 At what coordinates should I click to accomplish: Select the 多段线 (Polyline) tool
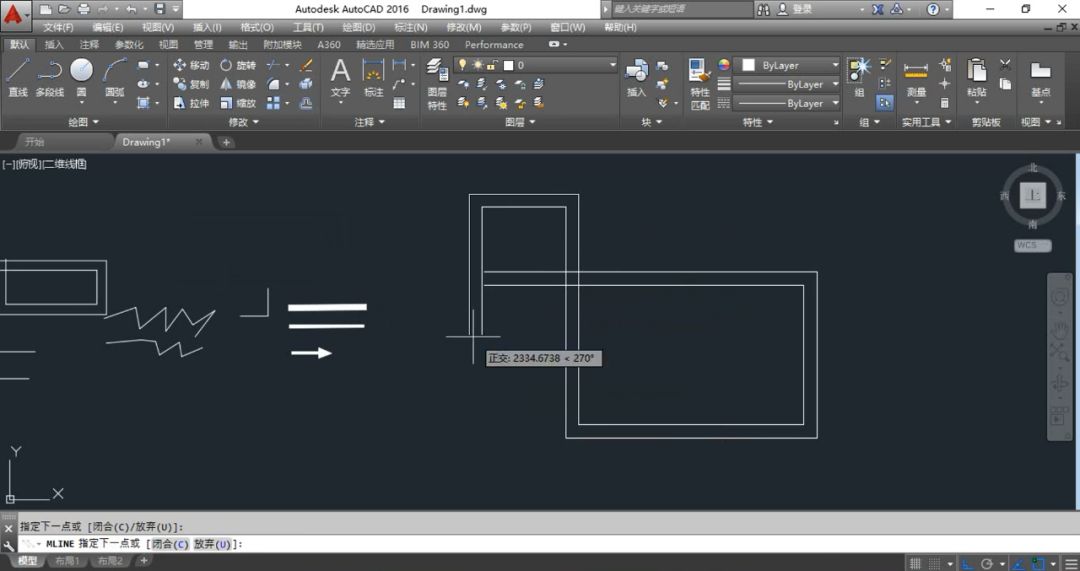(49, 77)
